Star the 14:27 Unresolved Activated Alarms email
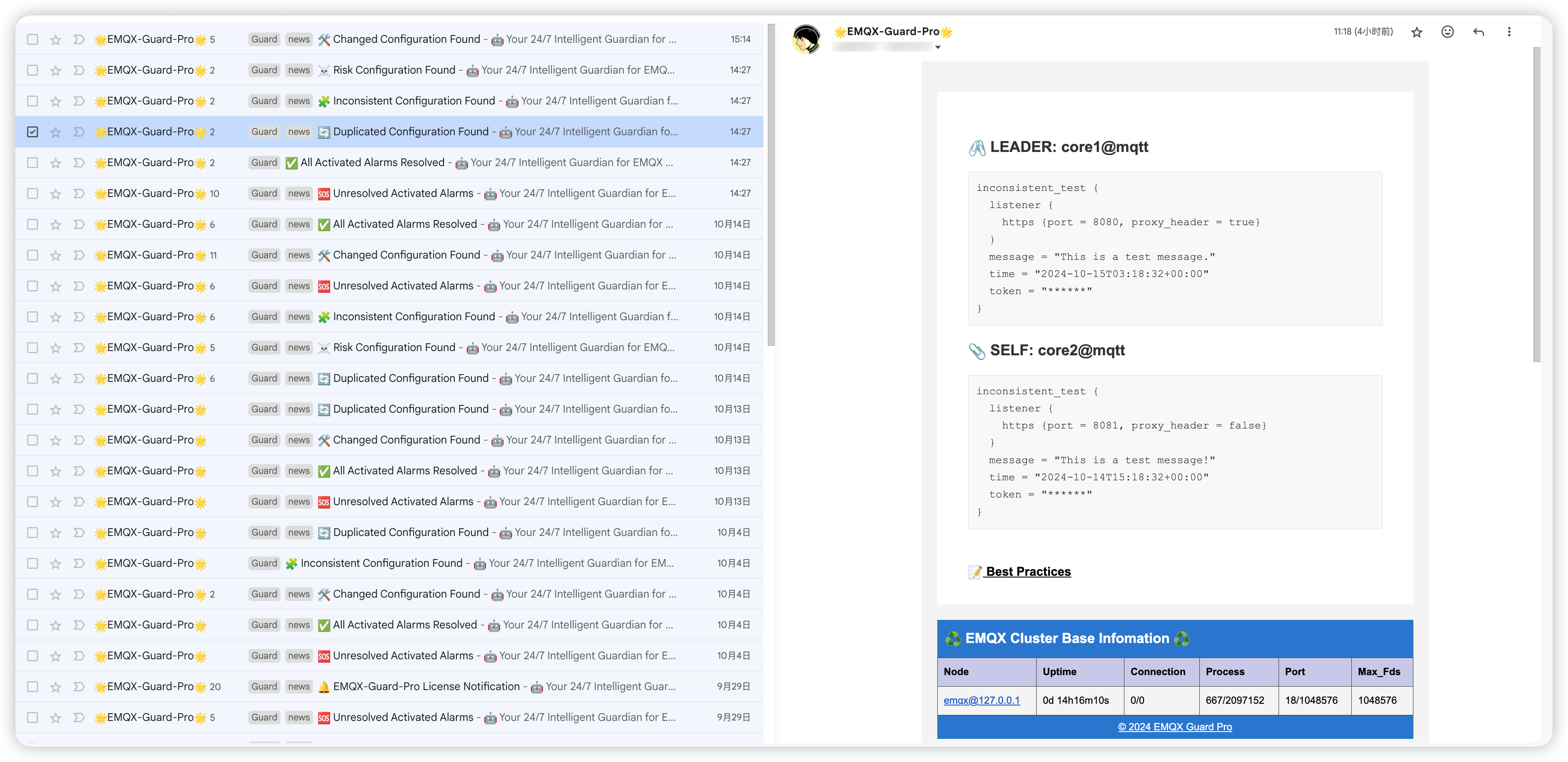 point(55,193)
